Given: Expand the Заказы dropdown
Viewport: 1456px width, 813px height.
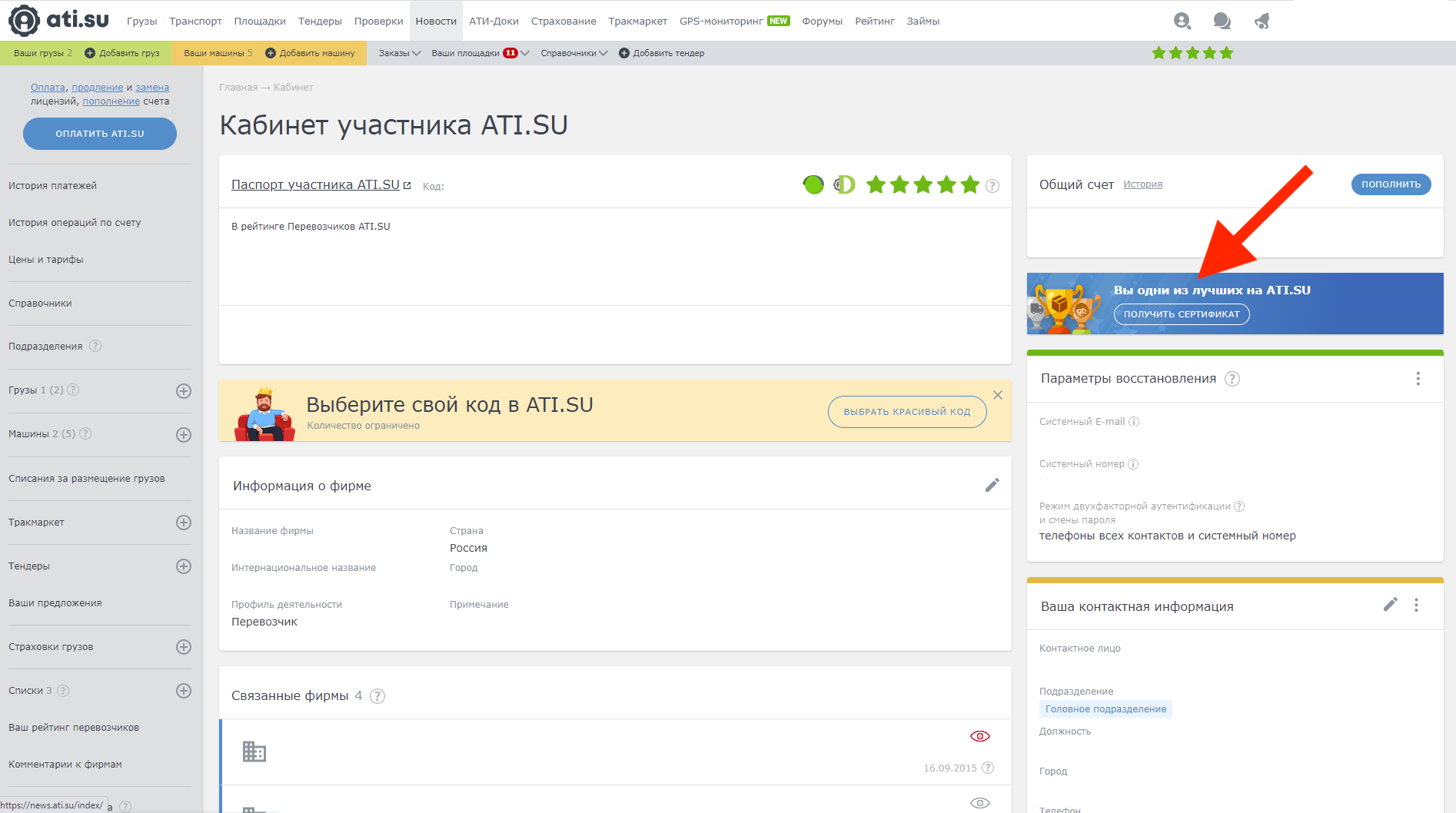Looking at the screenshot, I should 400,53.
